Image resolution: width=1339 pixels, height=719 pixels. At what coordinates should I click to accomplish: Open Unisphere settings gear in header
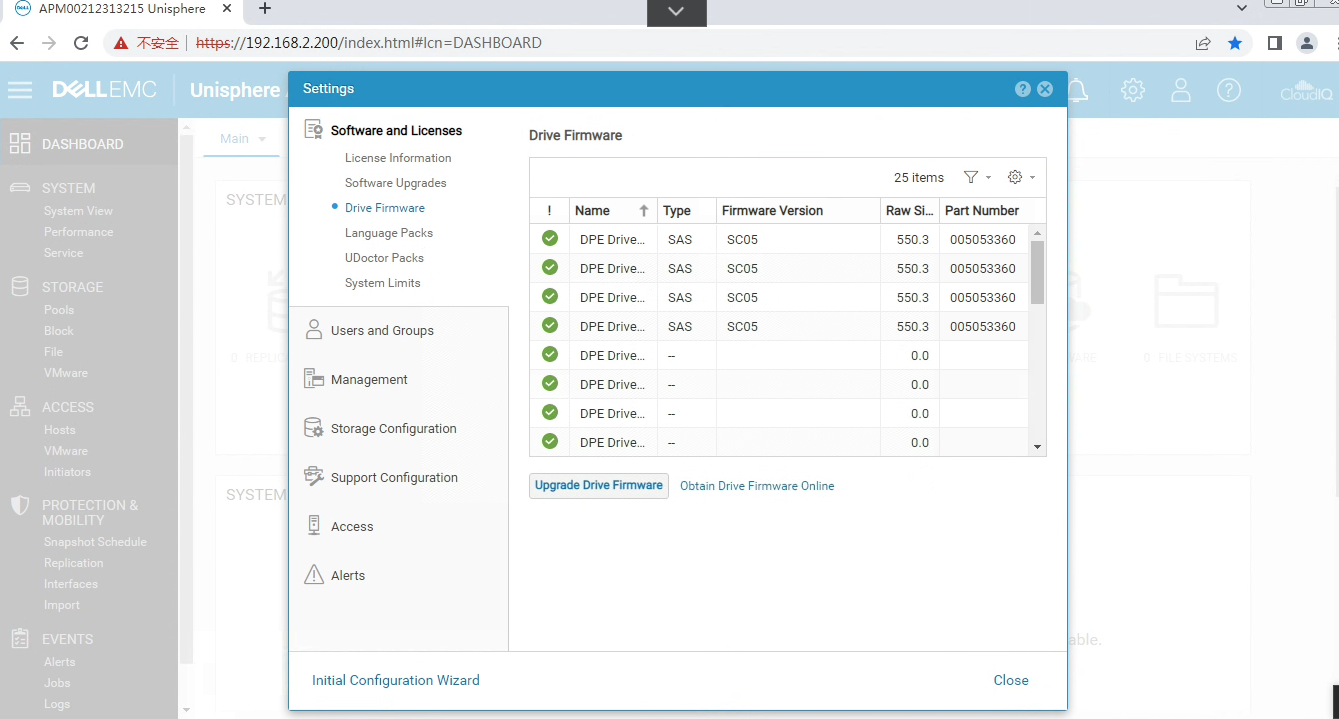(x=1133, y=90)
